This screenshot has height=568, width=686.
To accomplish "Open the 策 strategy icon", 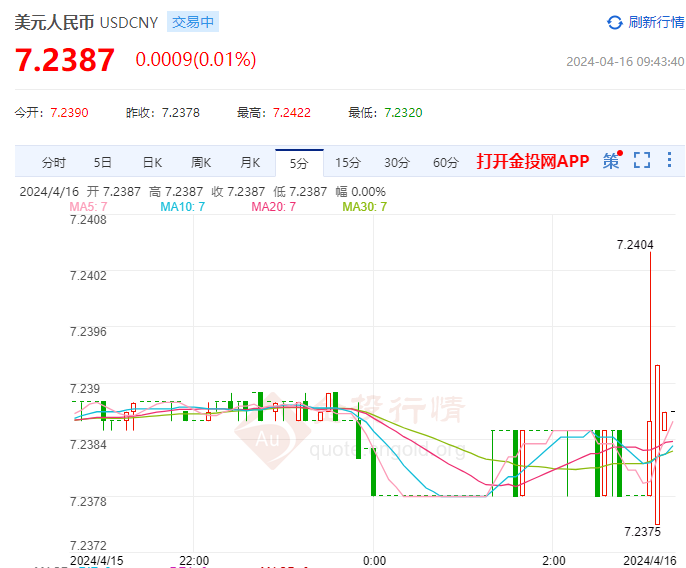I will click(611, 161).
